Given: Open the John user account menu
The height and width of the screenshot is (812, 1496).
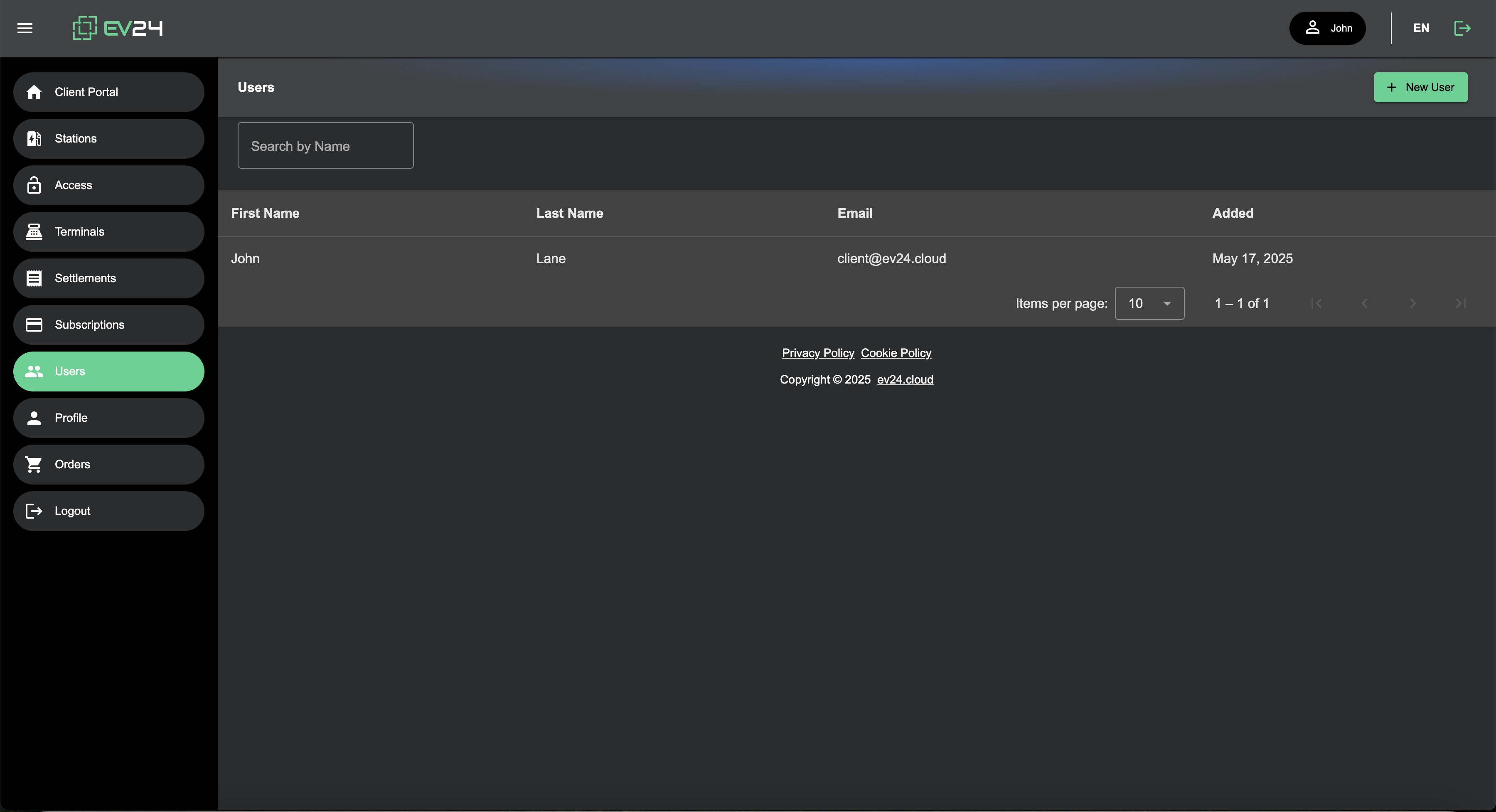Looking at the screenshot, I should 1327,28.
